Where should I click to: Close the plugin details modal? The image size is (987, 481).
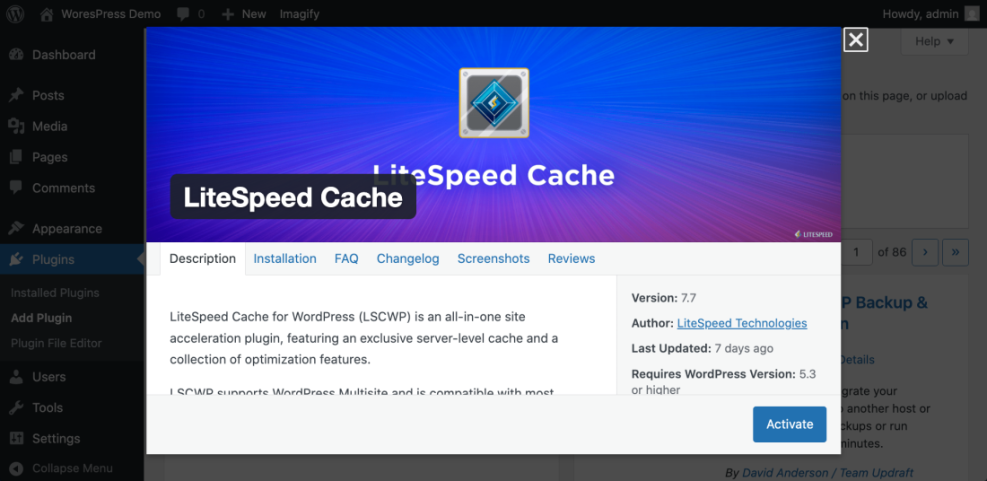tap(855, 40)
